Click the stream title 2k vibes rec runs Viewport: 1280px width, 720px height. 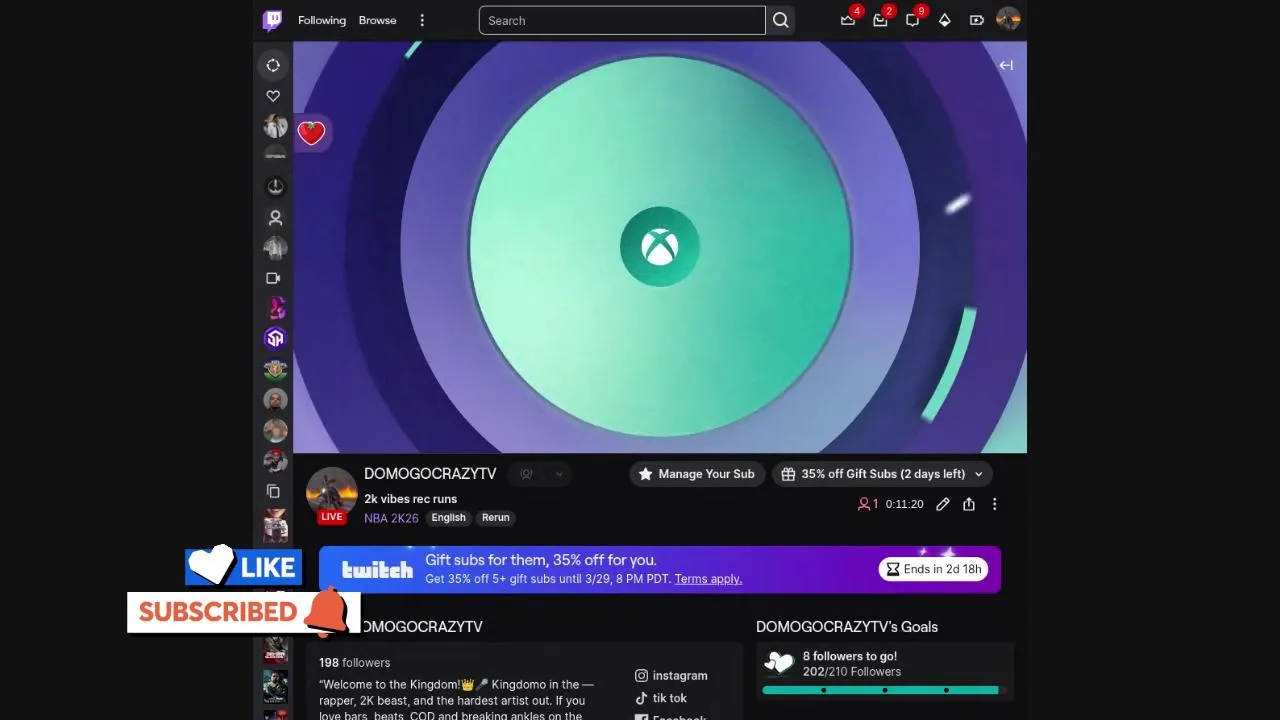pyautogui.click(x=410, y=499)
